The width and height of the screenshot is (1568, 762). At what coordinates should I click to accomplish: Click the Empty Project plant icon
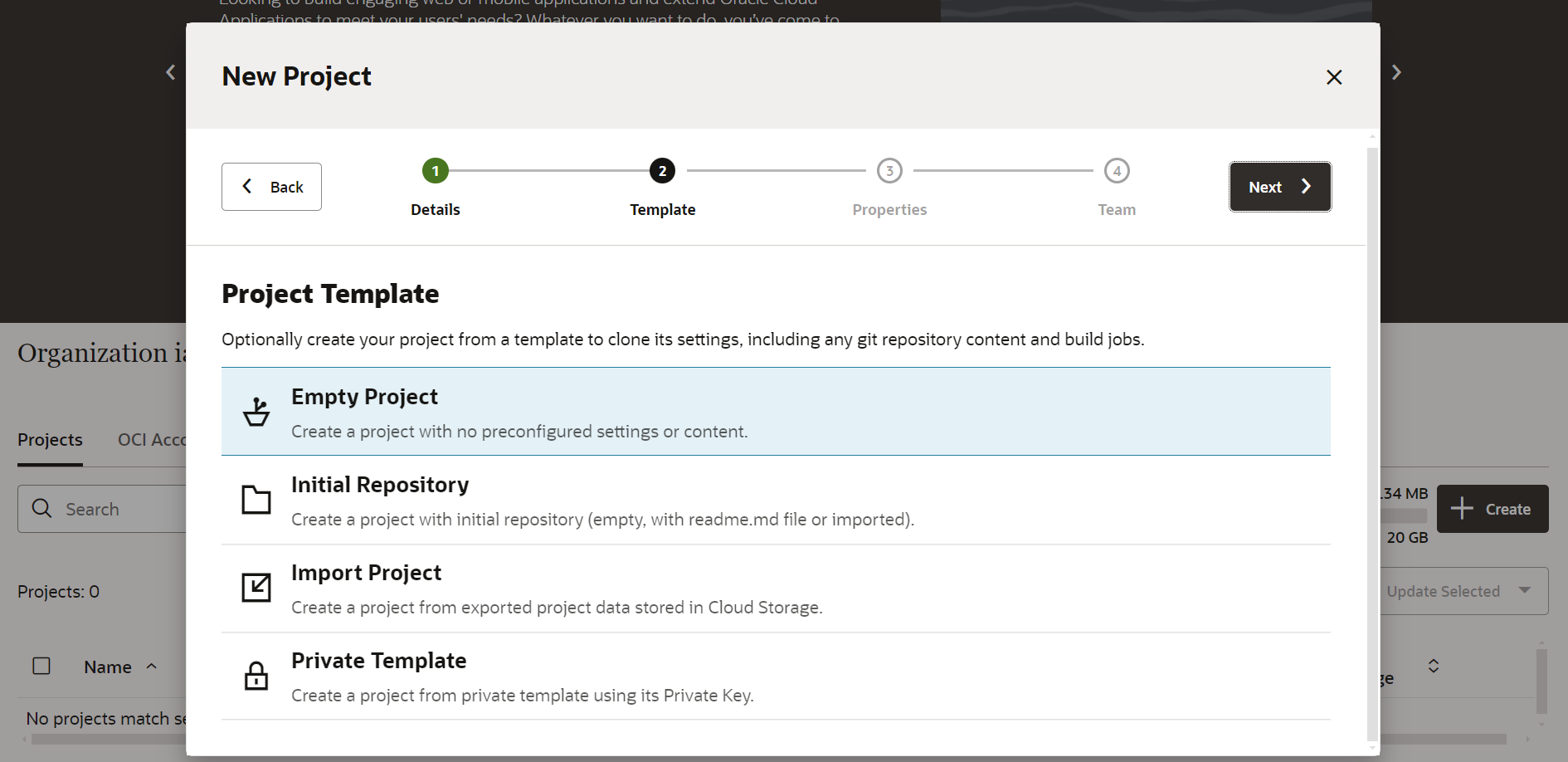pos(256,412)
